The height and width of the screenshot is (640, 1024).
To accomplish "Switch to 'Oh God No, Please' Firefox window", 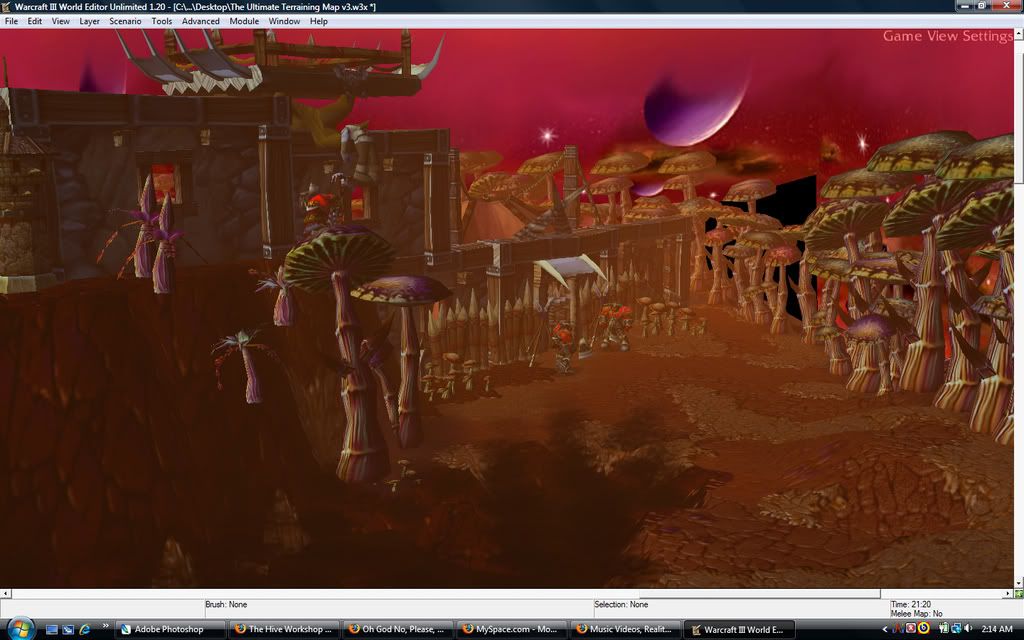I will point(398,630).
